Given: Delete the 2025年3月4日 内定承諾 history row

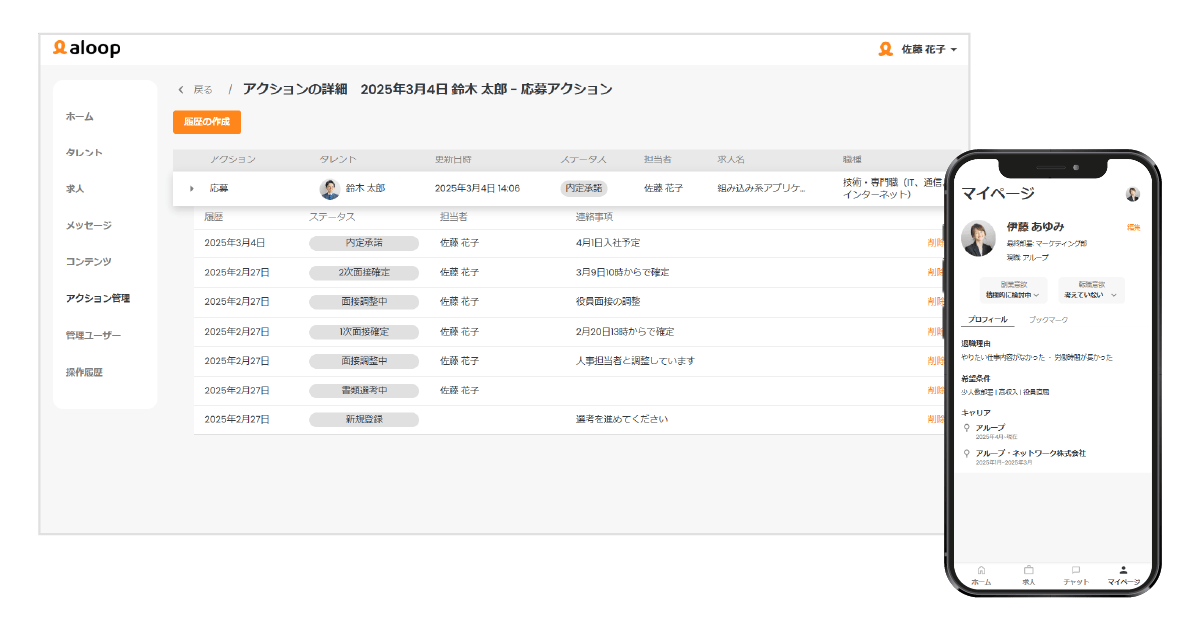Looking at the screenshot, I should point(935,242).
